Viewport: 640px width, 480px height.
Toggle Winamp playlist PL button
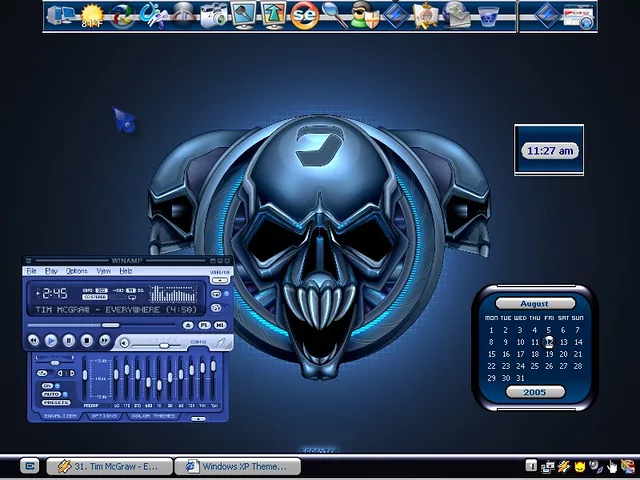(x=204, y=325)
